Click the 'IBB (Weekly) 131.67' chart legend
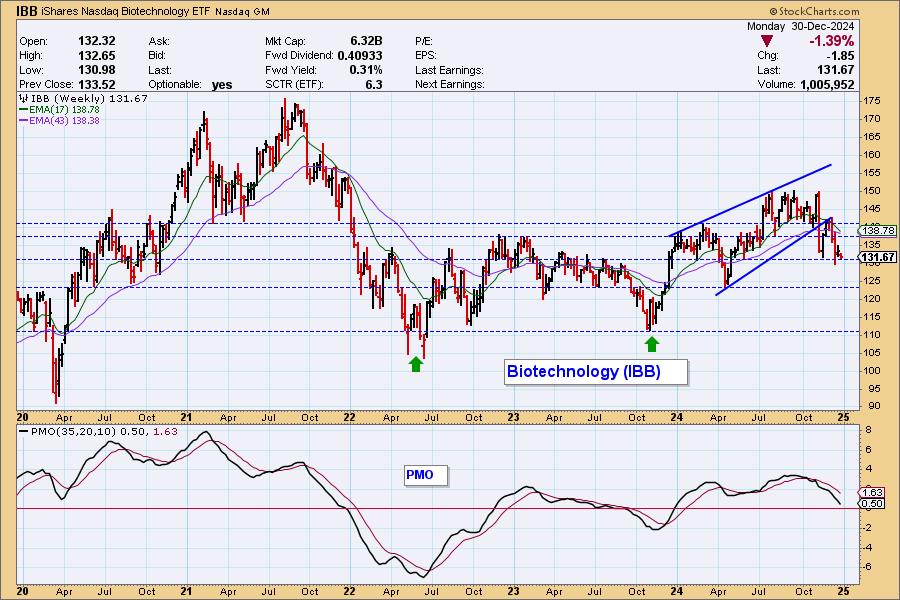The width and height of the screenshot is (900, 600). [89, 99]
